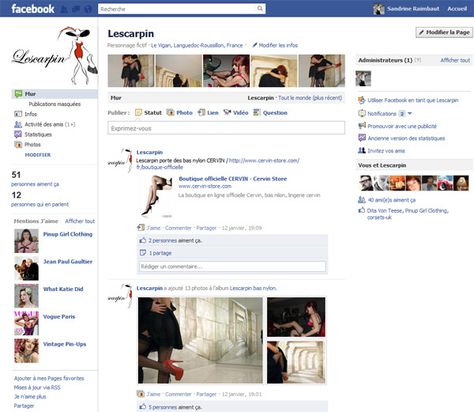The image size is (474, 412).
Task: Click Afficher tout next to Administrateurs
Action: coord(455,60)
